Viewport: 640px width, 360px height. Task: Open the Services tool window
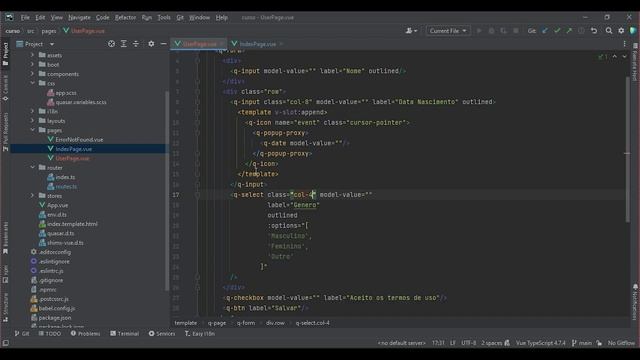click(162, 333)
